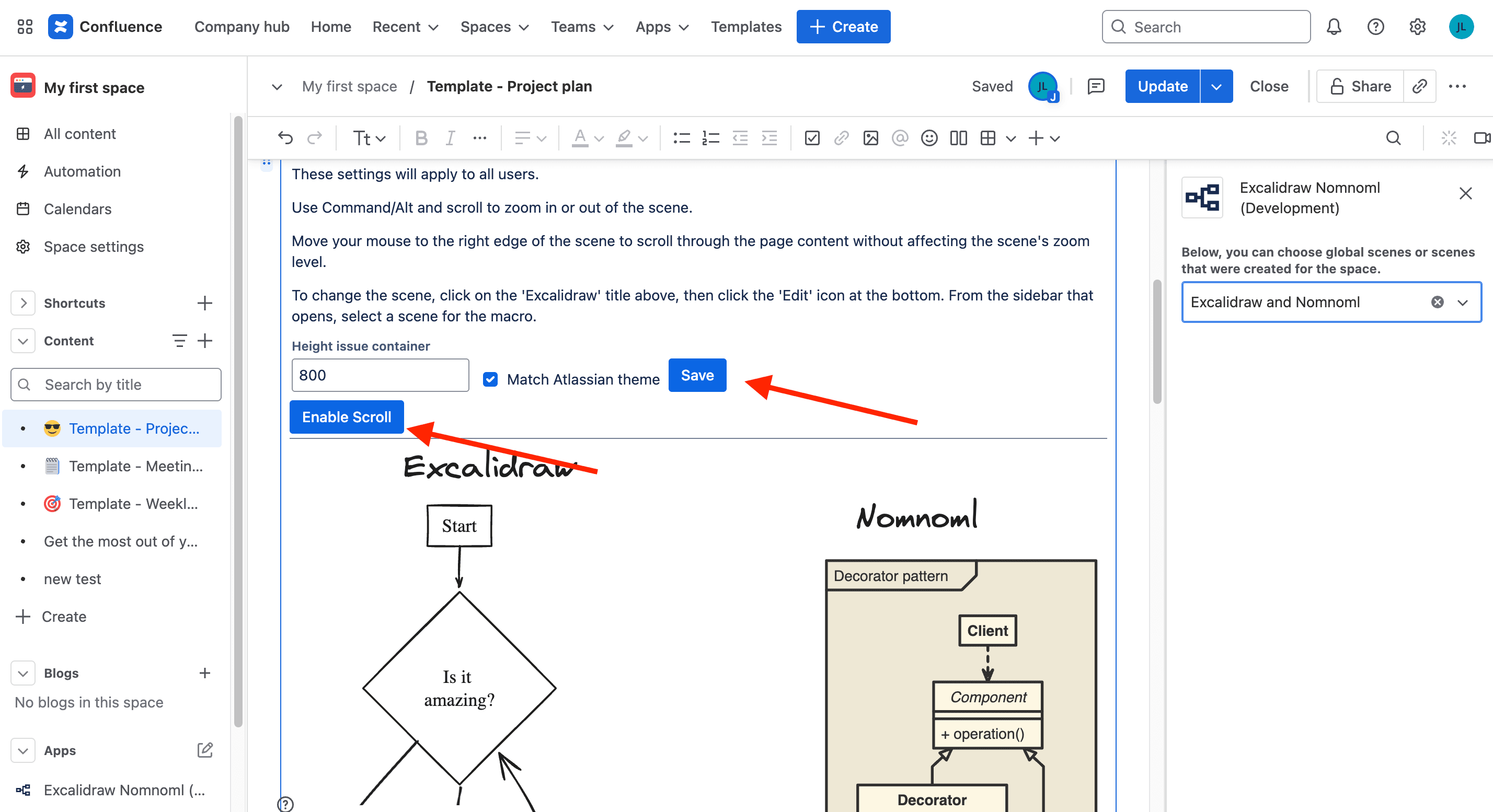Open the page more actions menu
The width and height of the screenshot is (1493, 812).
pyautogui.click(x=1457, y=86)
